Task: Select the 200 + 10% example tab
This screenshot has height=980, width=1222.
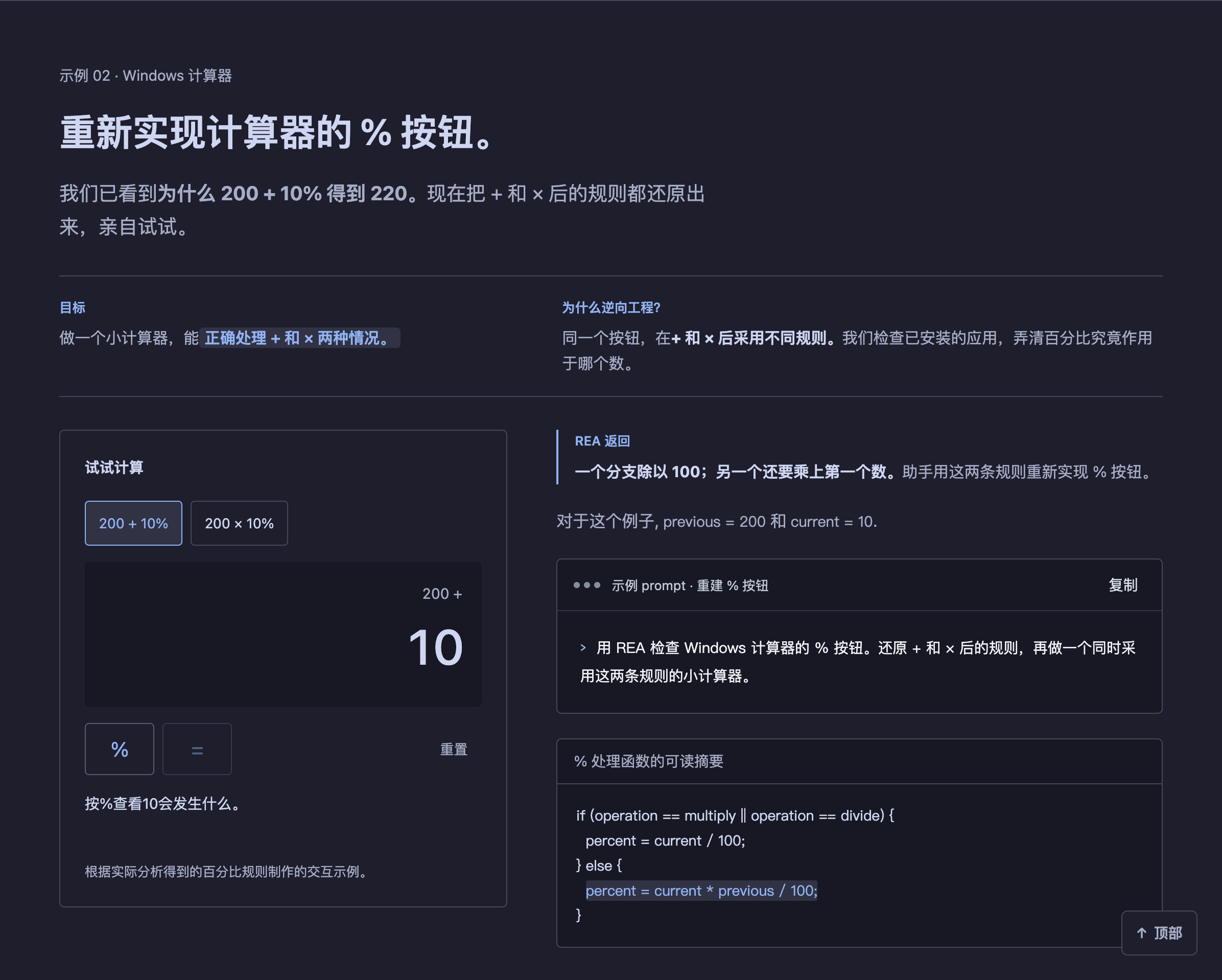Action: tap(133, 523)
